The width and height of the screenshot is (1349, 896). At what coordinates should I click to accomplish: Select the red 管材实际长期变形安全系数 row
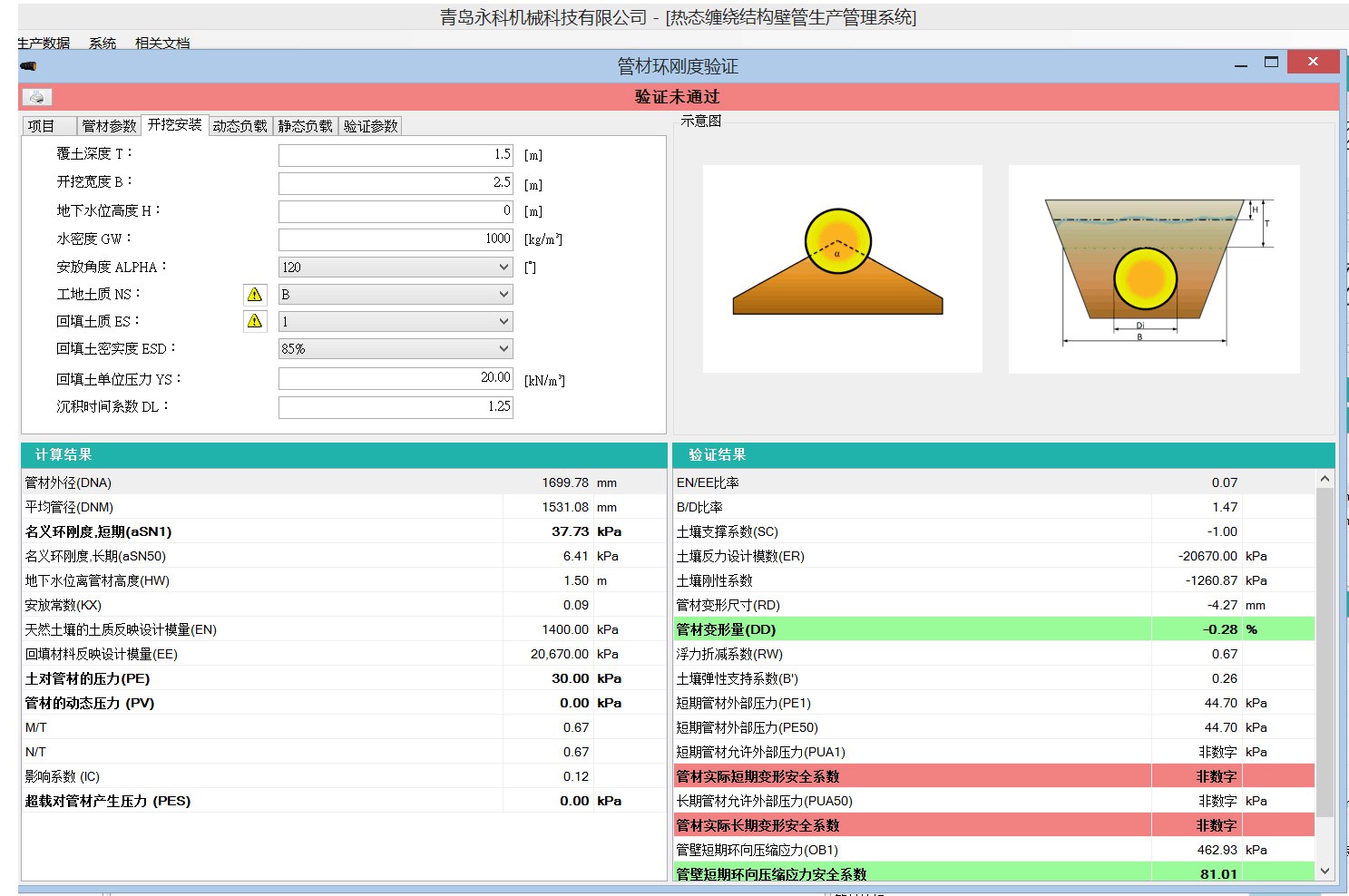click(994, 825)
